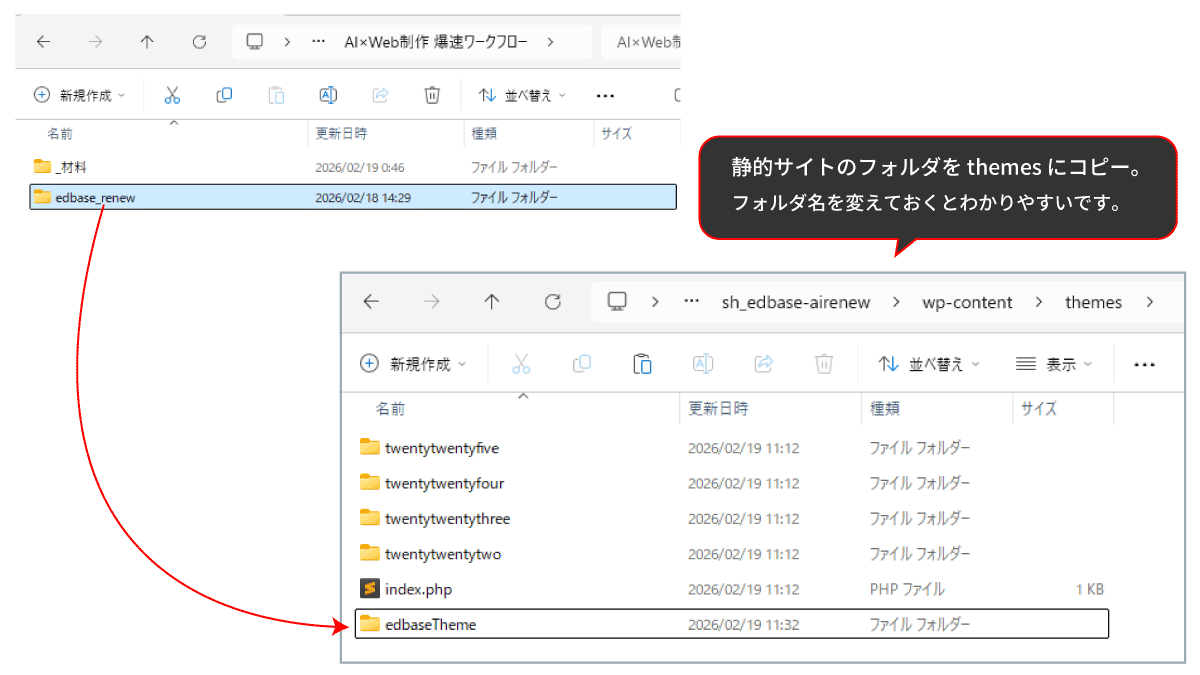Expand the chevron after the PC icon in the upper window
Viewport: 1200px width, 675px height.
point(287,42)
